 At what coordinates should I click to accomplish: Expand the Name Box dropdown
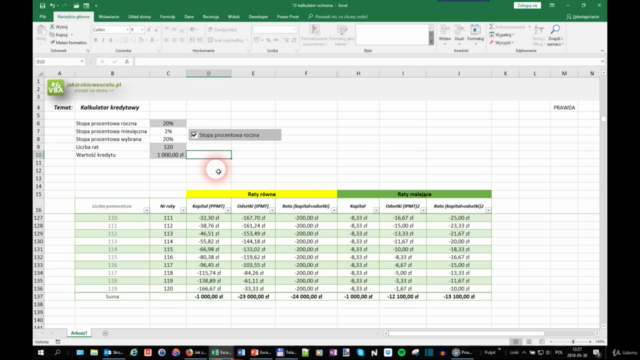coord(82,62)
